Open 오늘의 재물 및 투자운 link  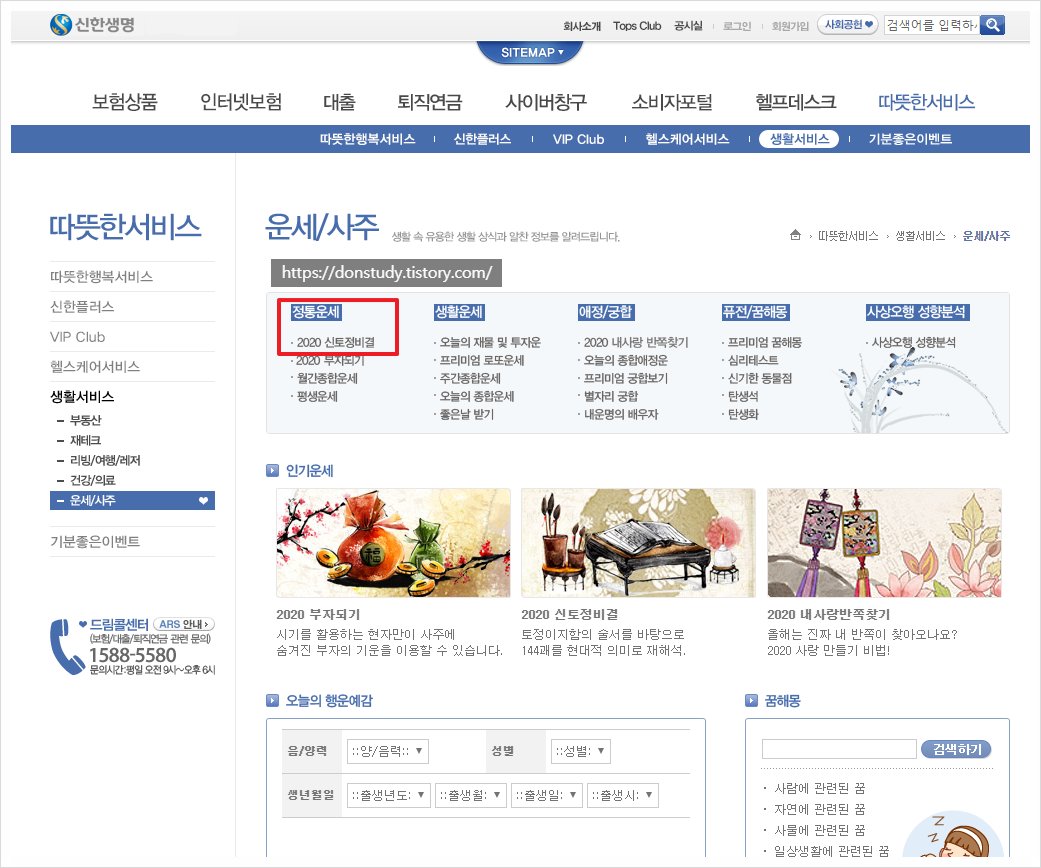tap(490, 343)
